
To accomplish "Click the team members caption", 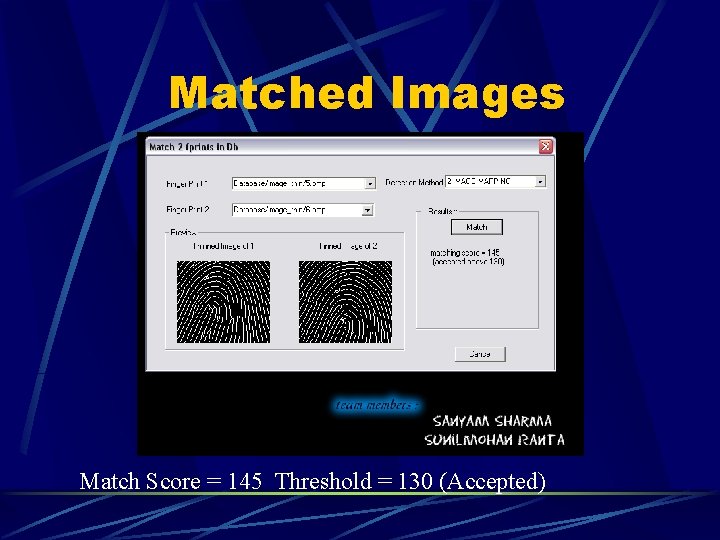I will pos(377,405).
